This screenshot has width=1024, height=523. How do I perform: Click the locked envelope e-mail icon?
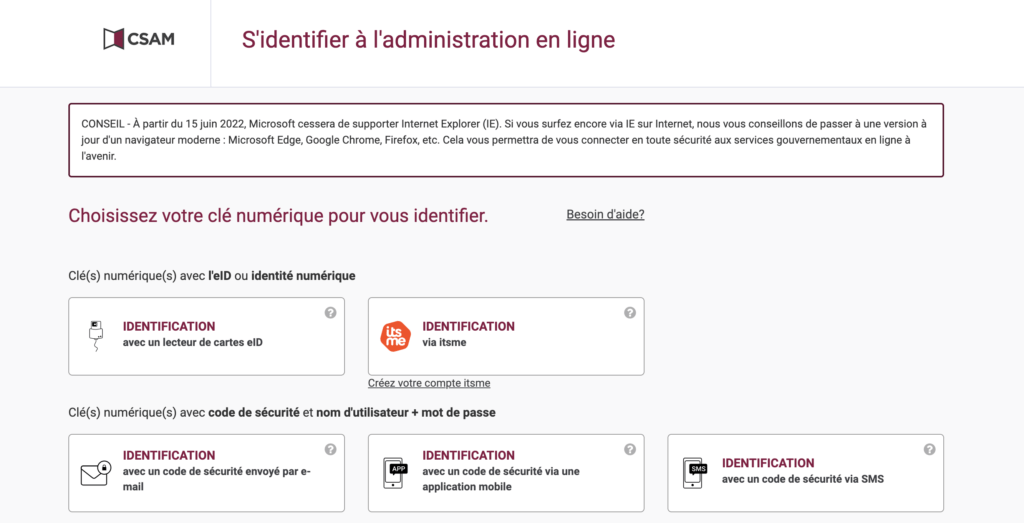pyautogui.click(x=96, y=473)
